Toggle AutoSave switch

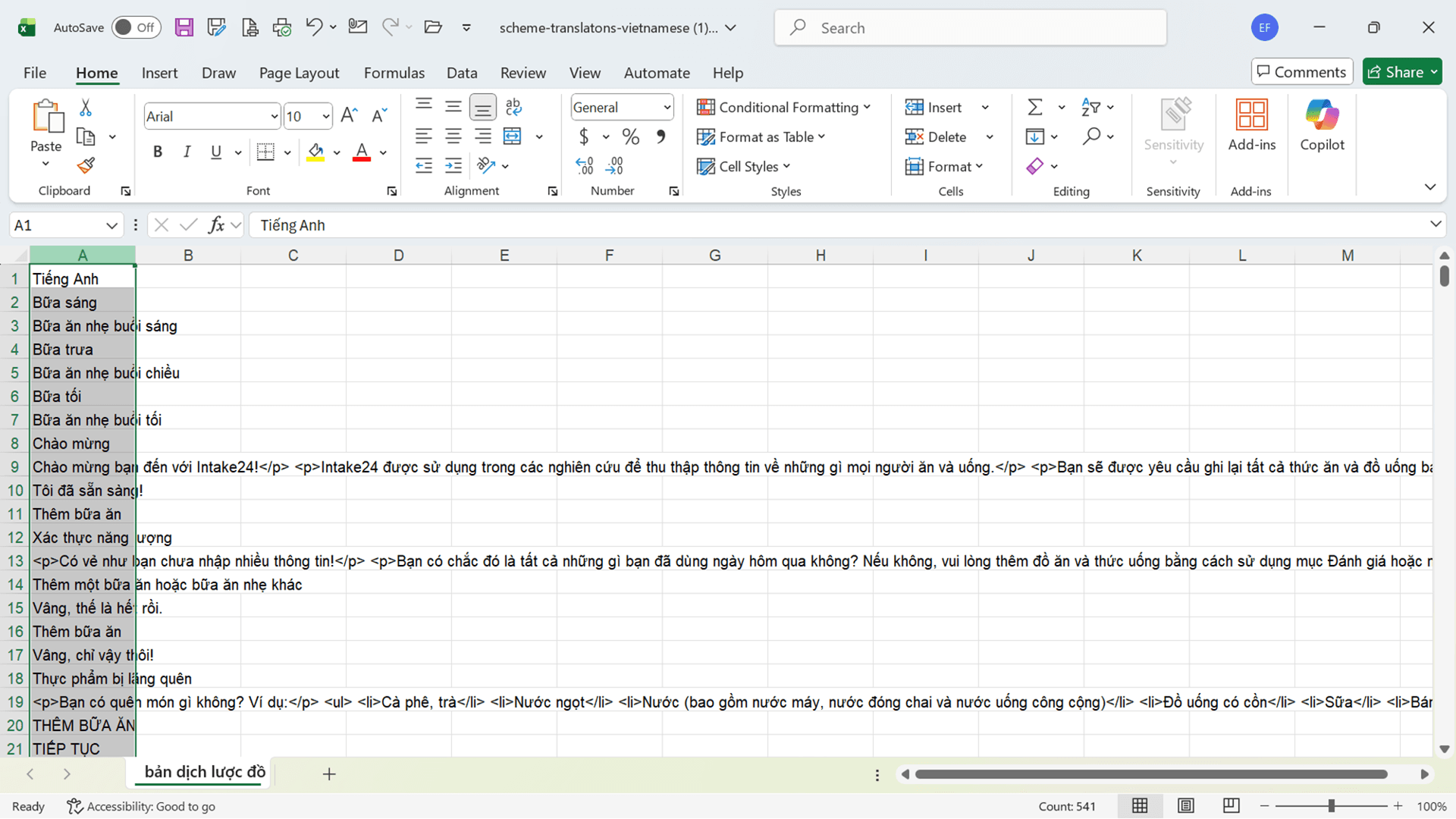[x=136, y=27]
